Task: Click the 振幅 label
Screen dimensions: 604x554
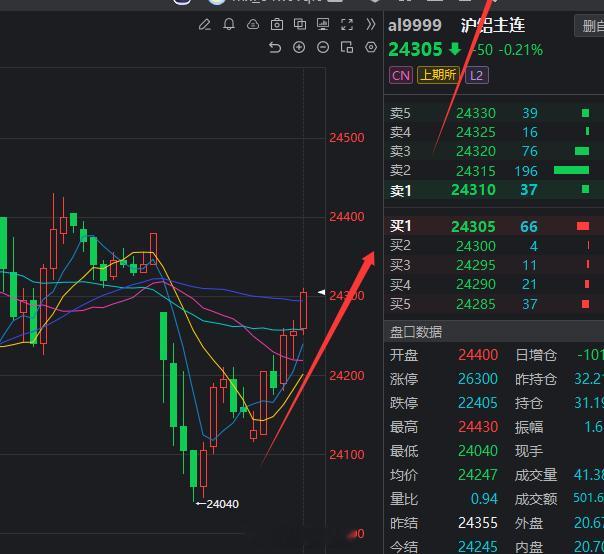Action: pos(529,427)
